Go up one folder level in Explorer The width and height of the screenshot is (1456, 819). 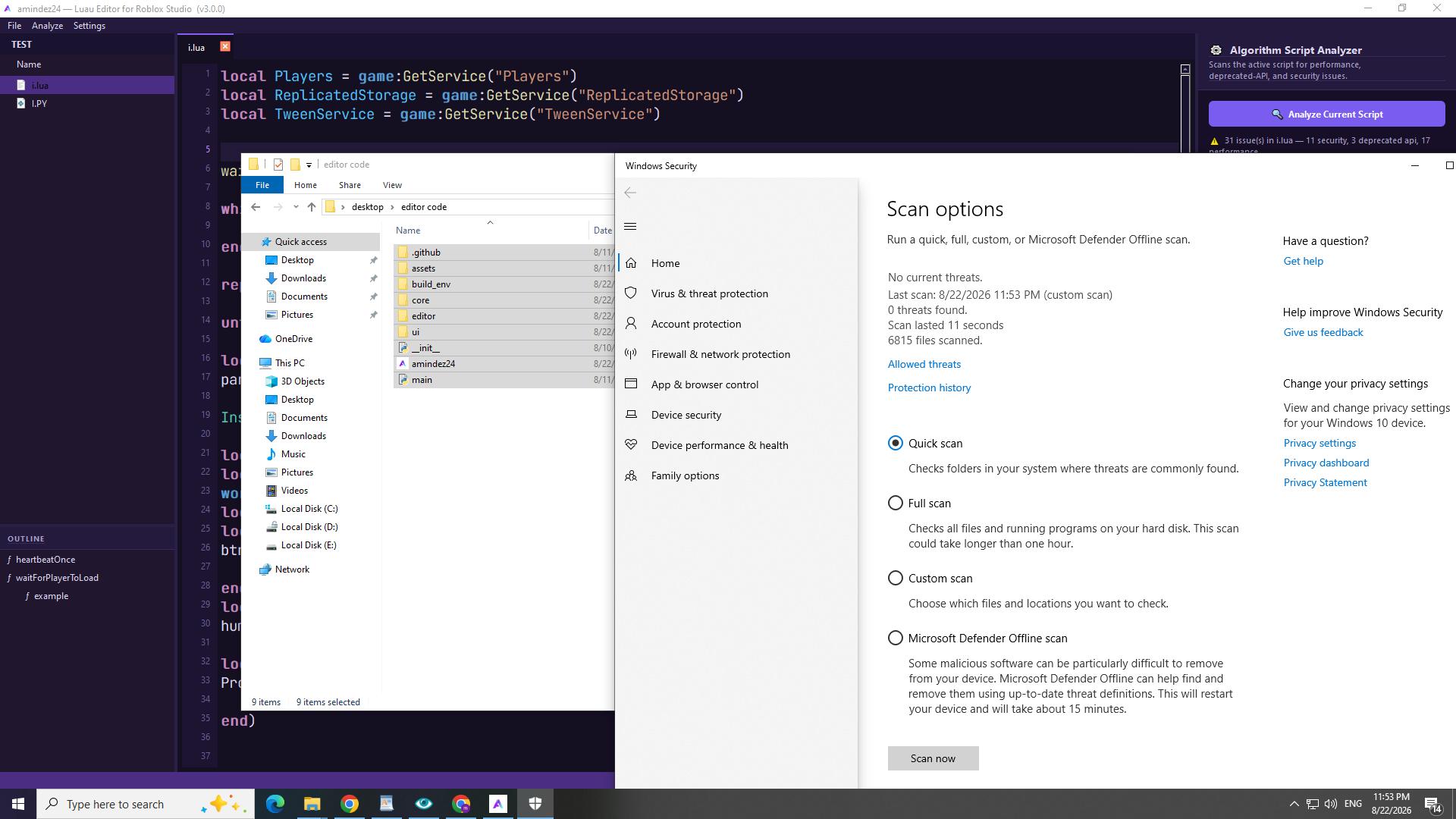[312, 207]
